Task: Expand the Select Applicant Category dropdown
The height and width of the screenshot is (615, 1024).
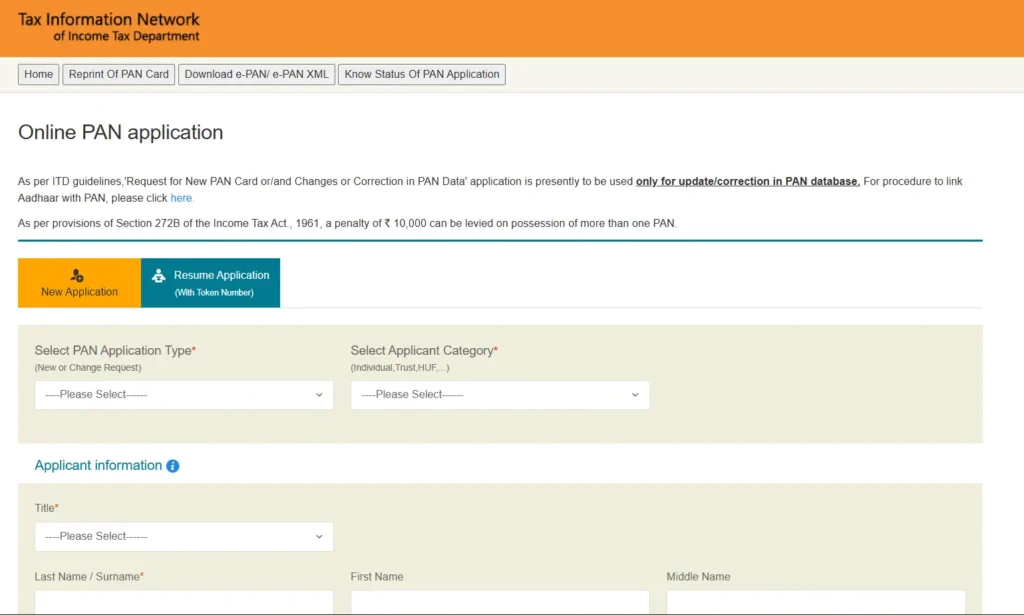Action: click(500, 395)
